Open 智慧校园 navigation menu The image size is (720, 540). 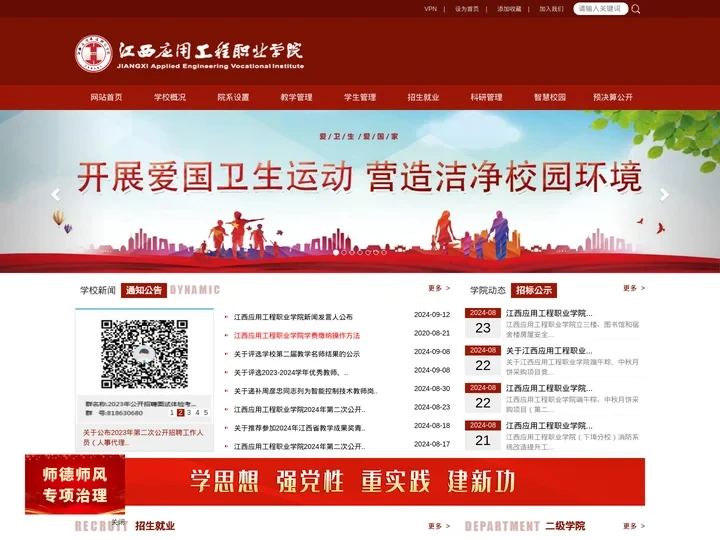point(550,97)
